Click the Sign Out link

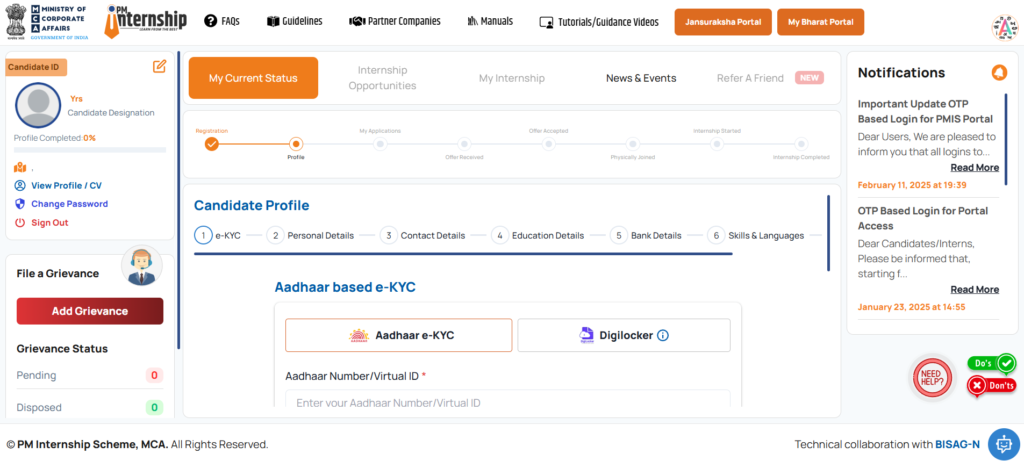click(50, 223)
